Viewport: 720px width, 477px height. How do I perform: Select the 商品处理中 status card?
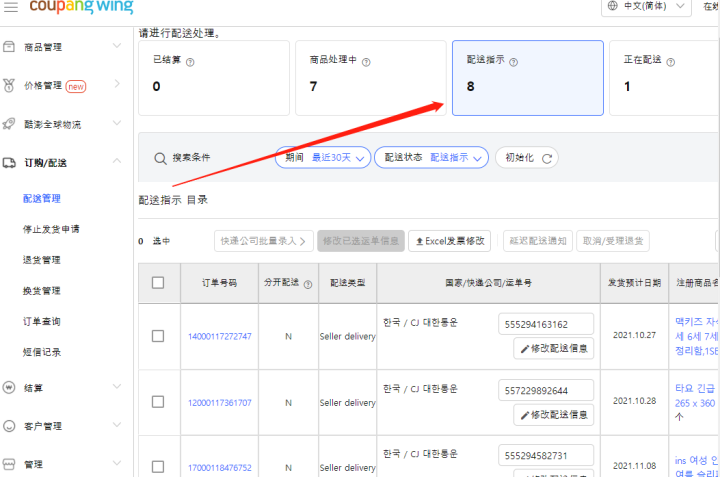pyautogui.click(x=371, y=78)
